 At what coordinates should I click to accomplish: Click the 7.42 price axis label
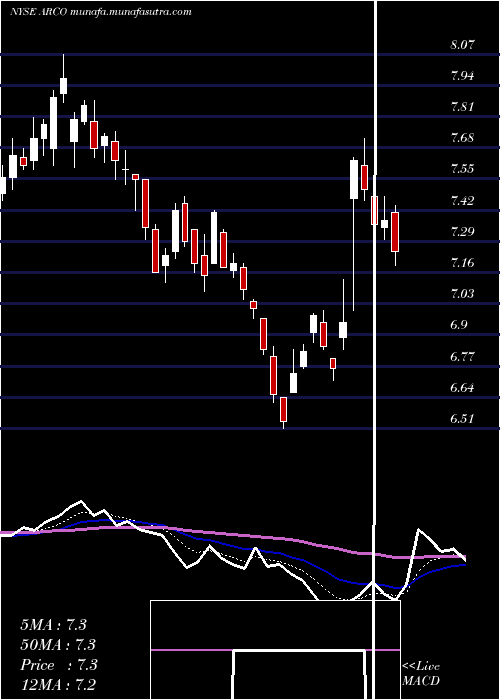(x=462, y=200)
